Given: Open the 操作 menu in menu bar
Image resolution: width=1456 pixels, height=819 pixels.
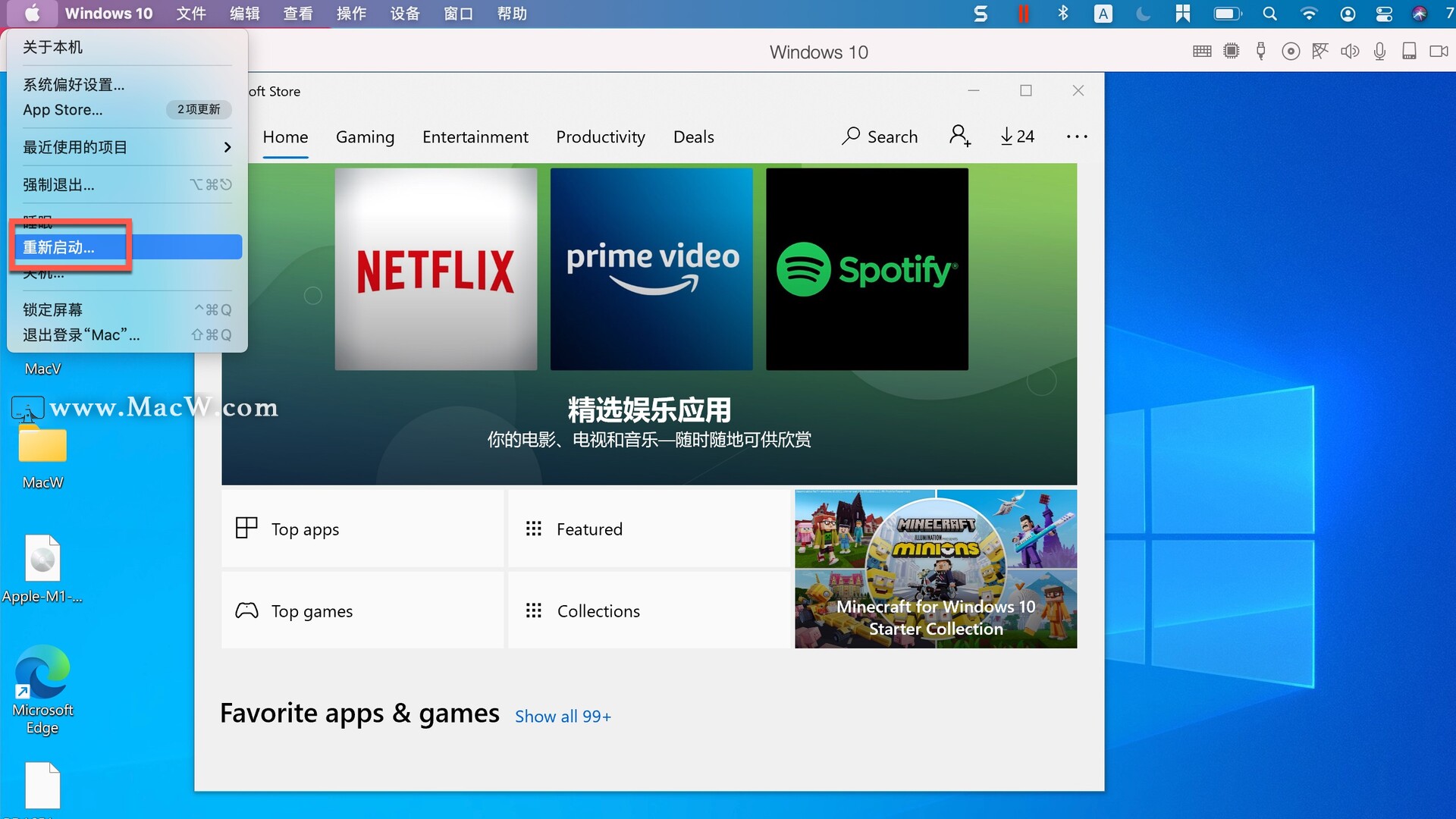Looking at the screenshot, I should (x=351, y=14).
